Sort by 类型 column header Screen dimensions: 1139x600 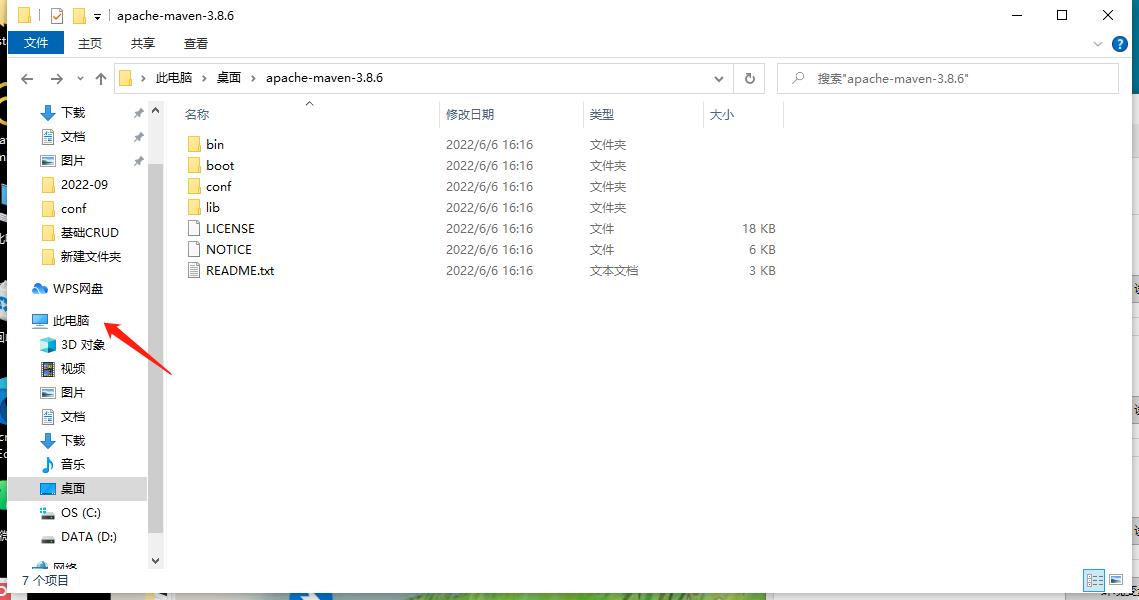tap(601, 114)
